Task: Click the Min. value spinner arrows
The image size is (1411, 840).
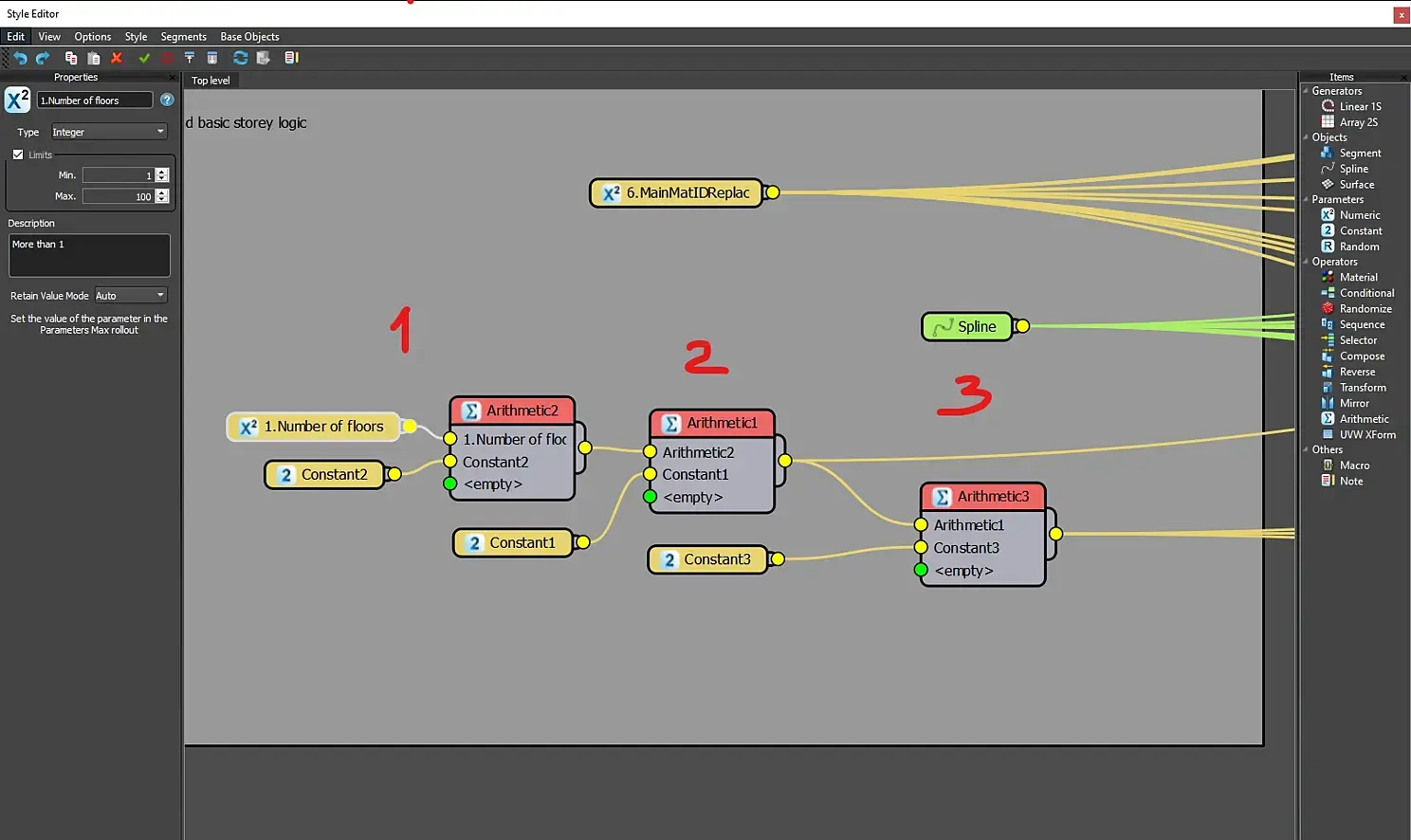Action: [162, 175]
